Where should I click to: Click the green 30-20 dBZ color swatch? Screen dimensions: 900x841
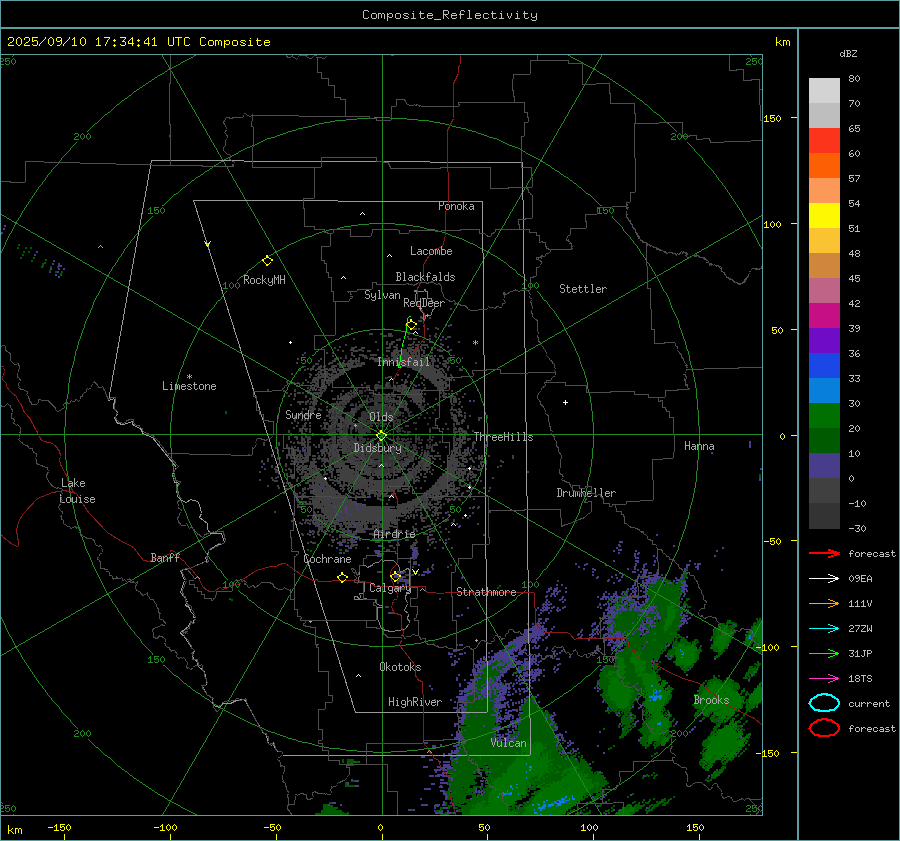(x=824, y=415)
